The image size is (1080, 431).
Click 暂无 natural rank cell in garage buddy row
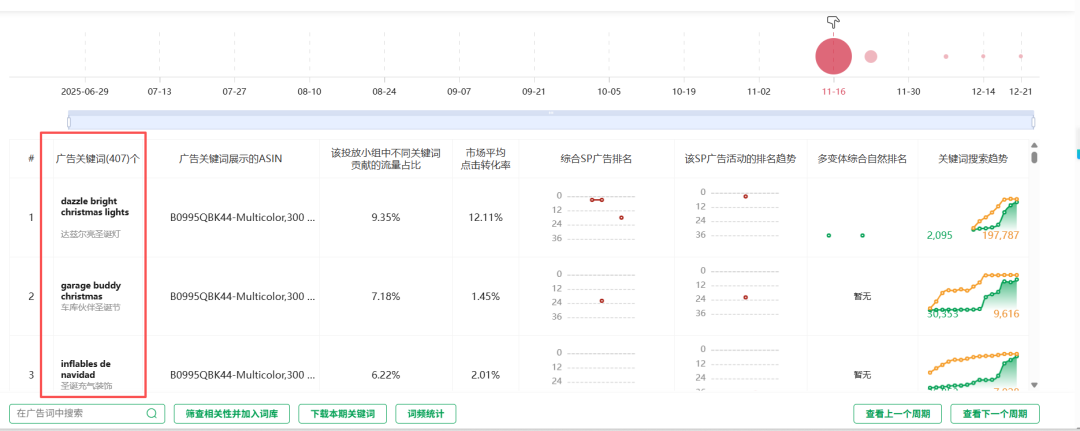point(862,296)
